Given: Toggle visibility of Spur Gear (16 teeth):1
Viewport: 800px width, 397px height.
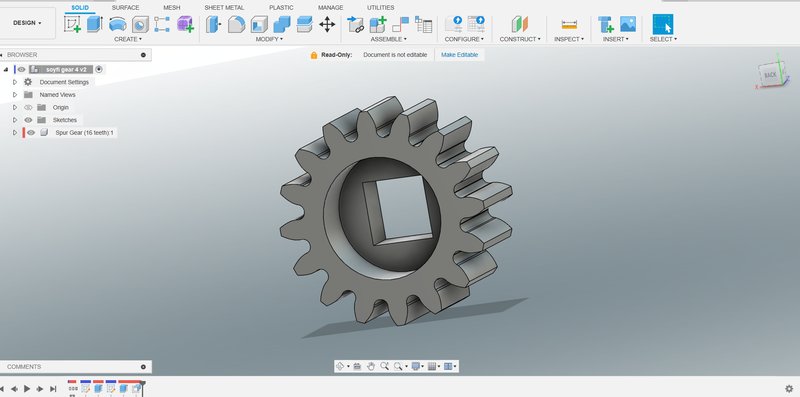Looking at the screenshot, I should tap(31, 133).
